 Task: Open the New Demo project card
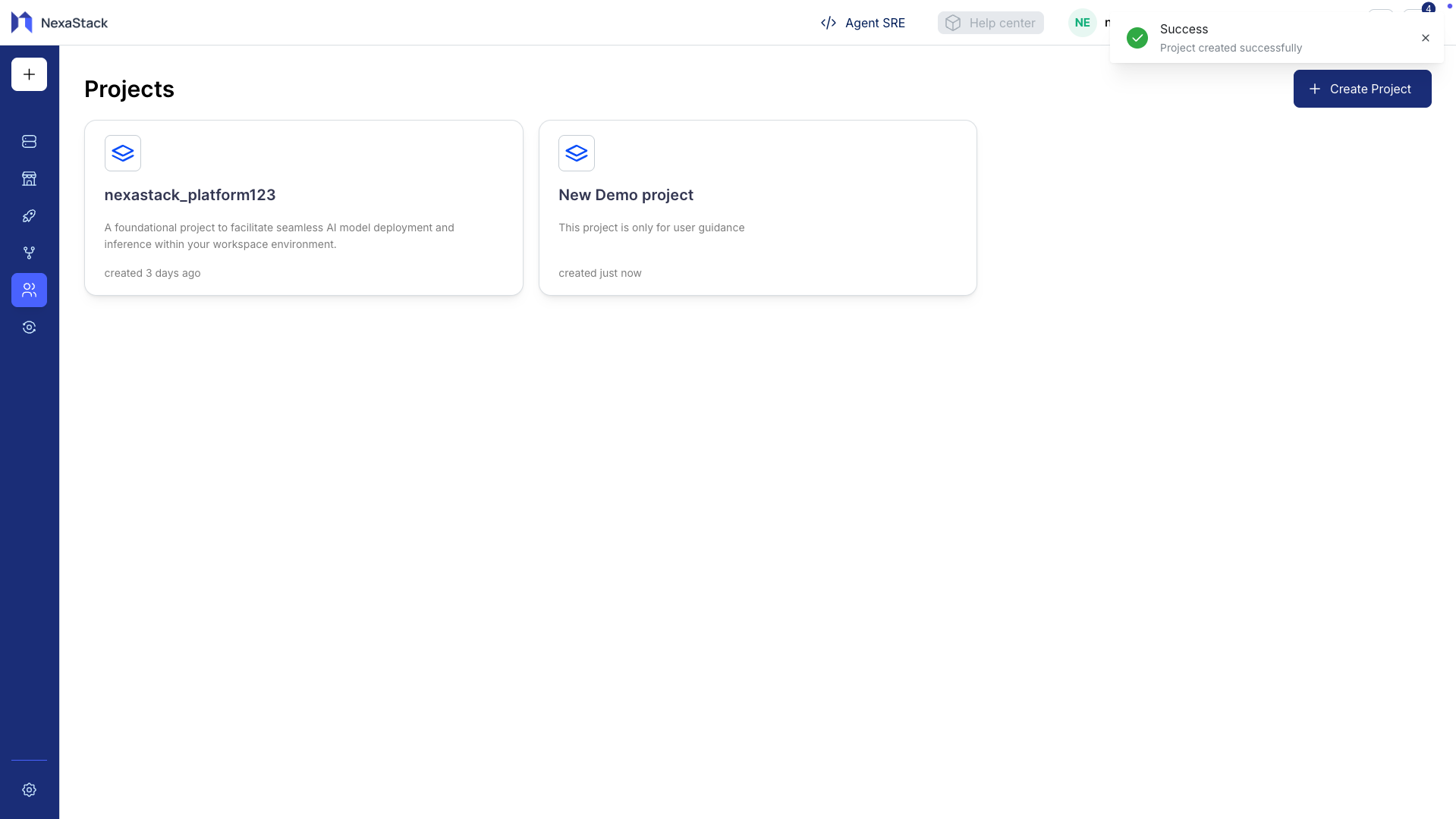[x=757, y=208]
